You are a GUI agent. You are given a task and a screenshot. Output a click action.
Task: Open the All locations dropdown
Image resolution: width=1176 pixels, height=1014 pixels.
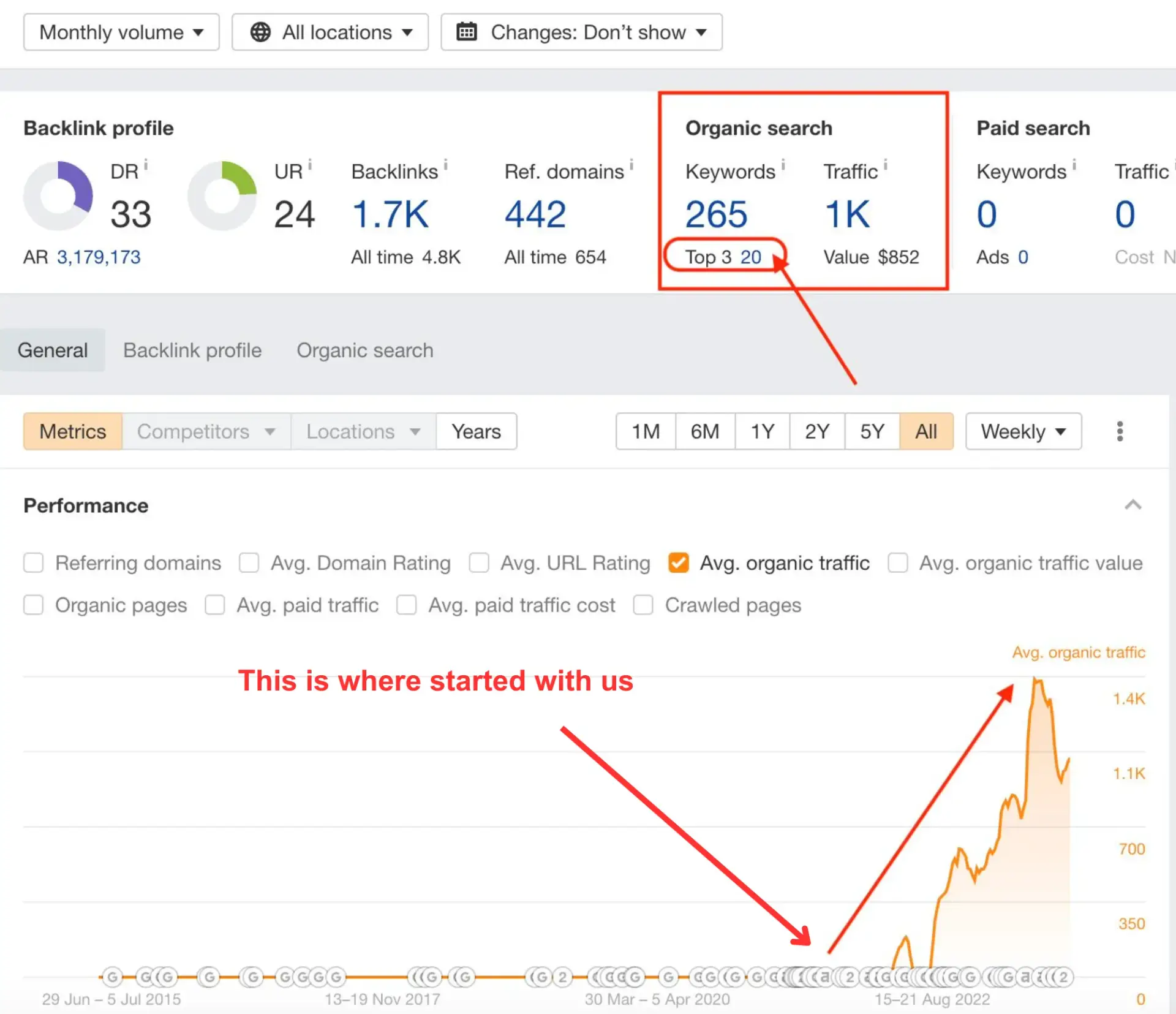[330, 32]
